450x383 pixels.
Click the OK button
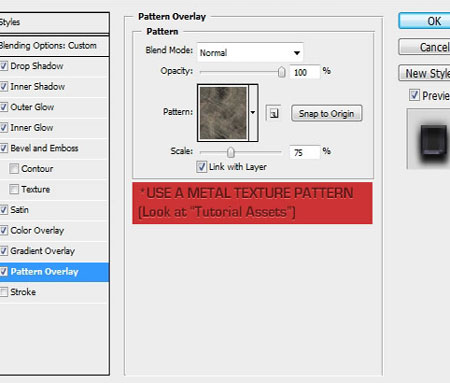424,21
